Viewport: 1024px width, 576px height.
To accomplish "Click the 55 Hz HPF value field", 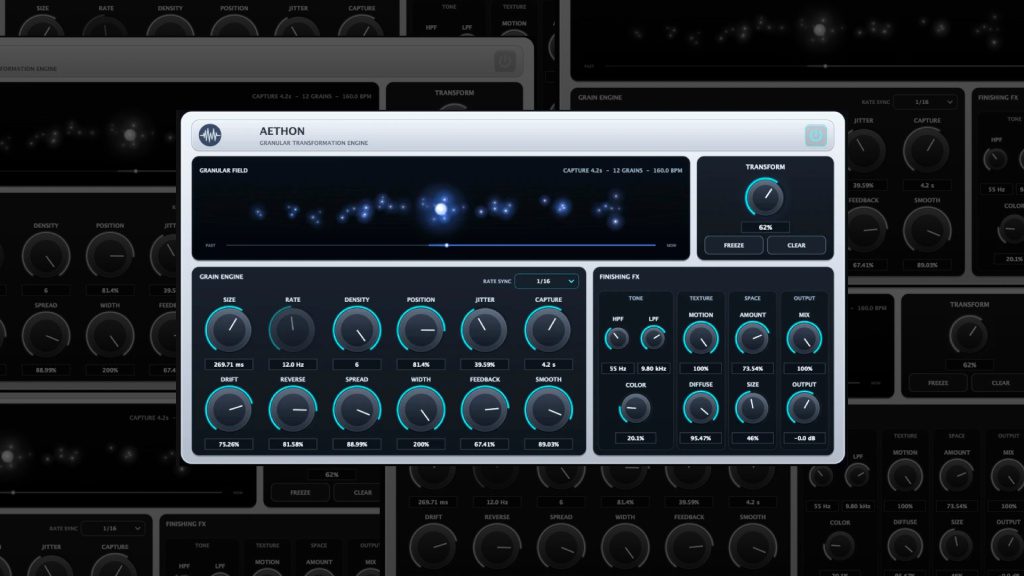I will tap(618, 368).
